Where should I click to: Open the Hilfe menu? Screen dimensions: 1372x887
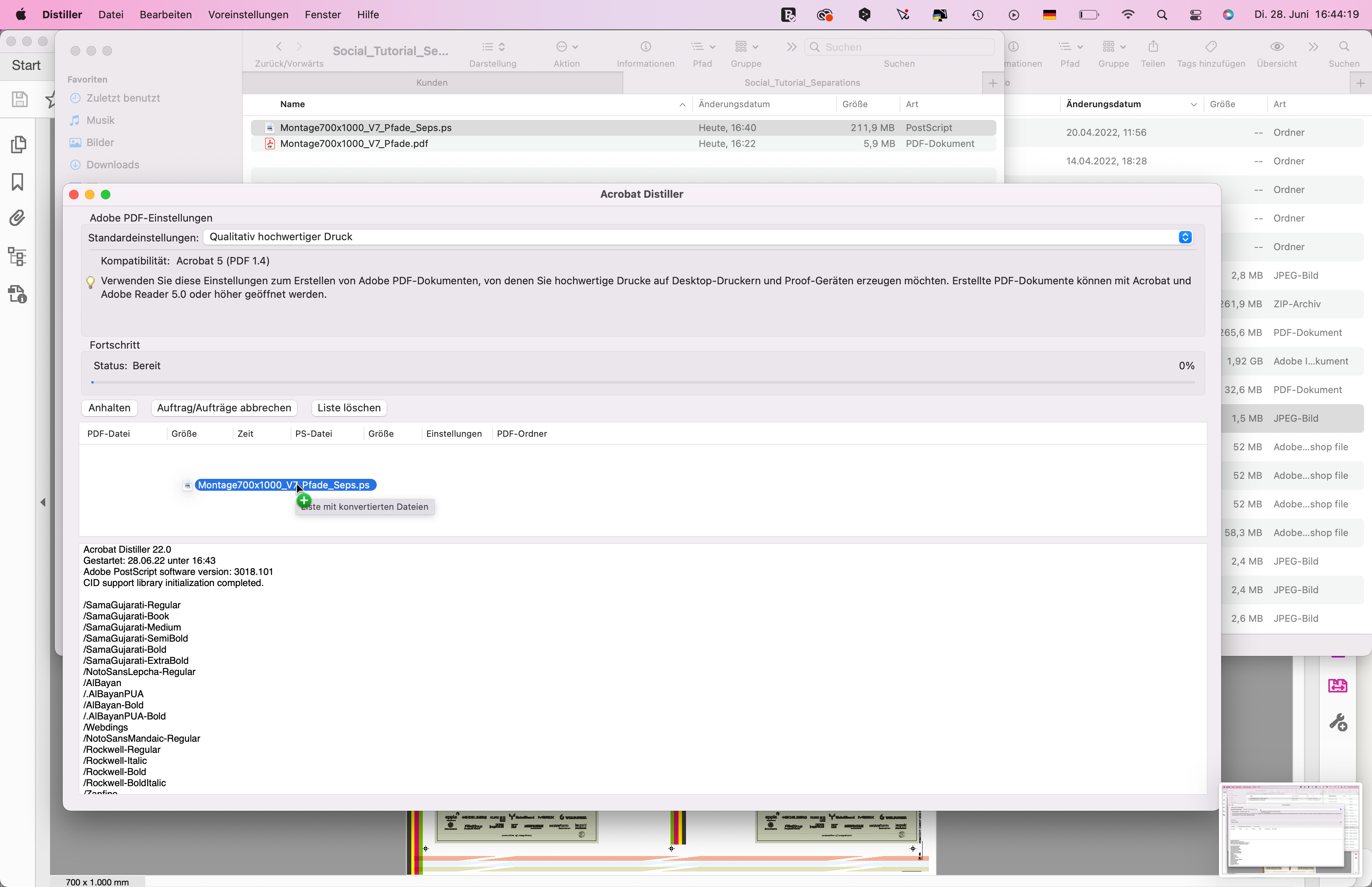pos(368,14)
